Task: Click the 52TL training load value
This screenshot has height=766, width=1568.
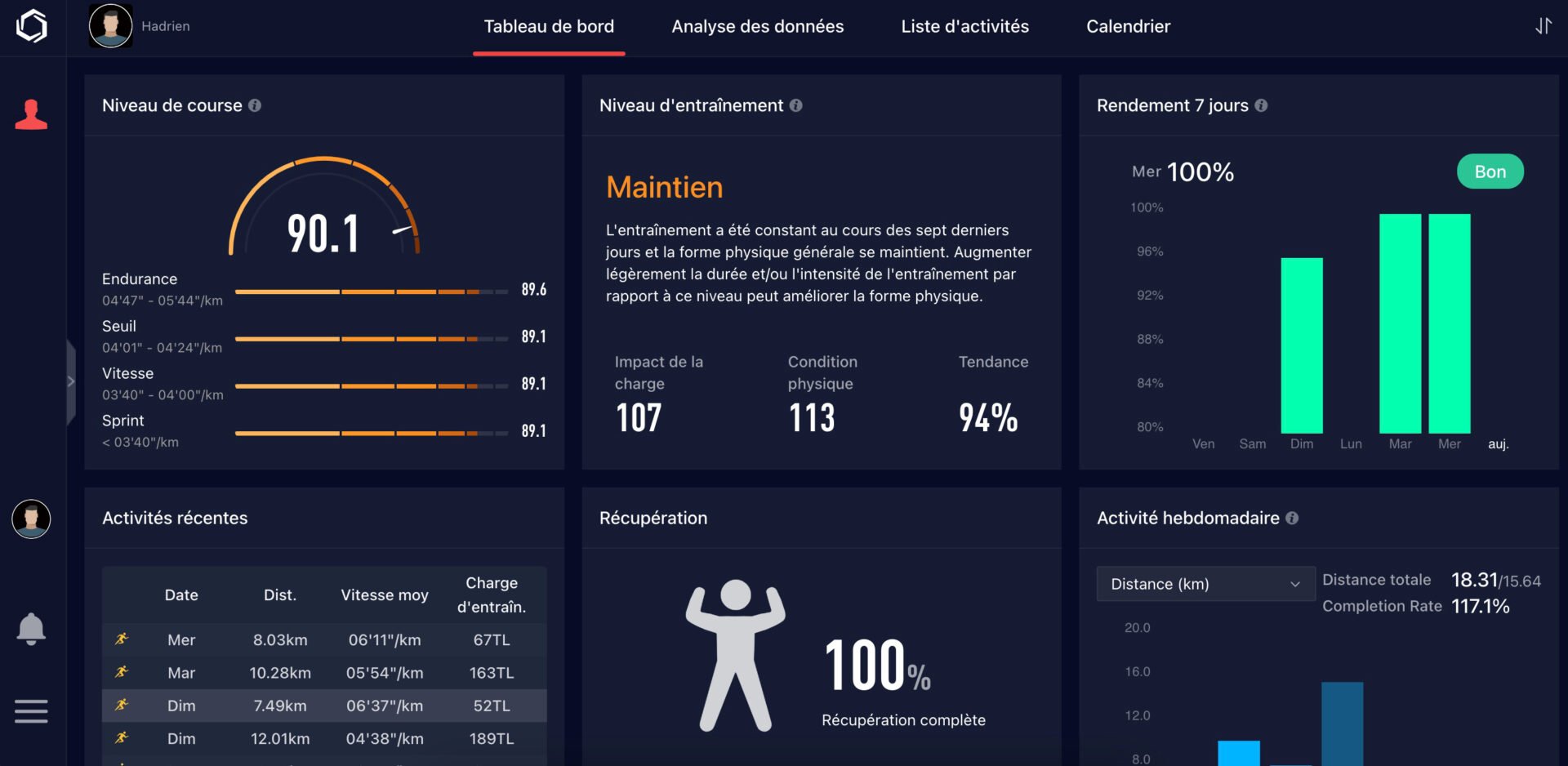Action: pyautogui.click(x=492, y=706)
